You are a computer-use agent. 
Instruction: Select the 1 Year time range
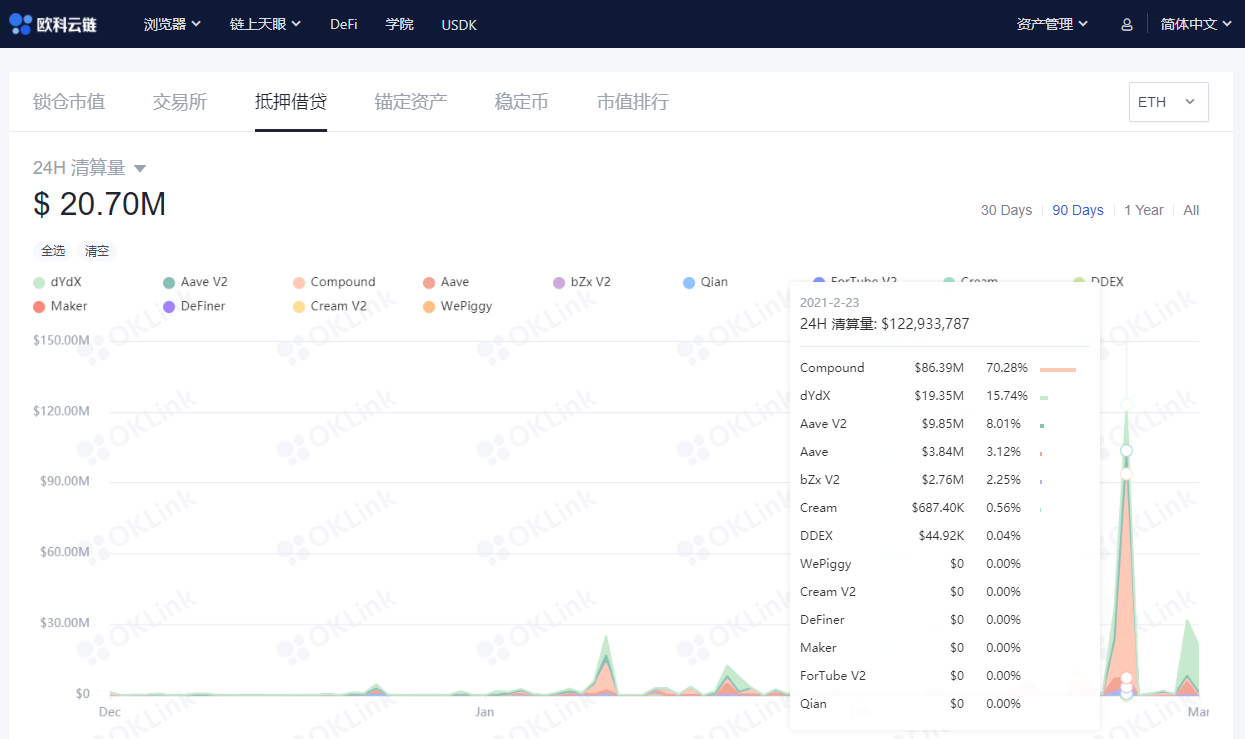[1144, 210]
